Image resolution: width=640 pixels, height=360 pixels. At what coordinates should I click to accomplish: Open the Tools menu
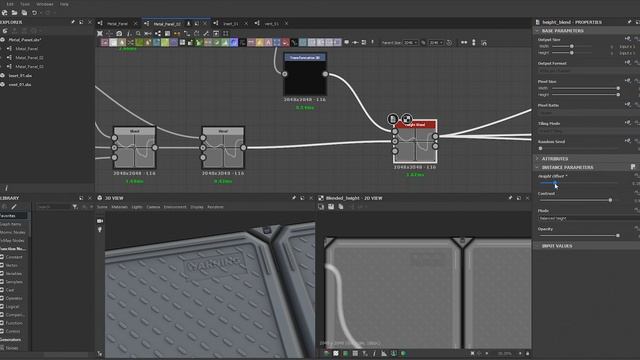tap(25, 4)
